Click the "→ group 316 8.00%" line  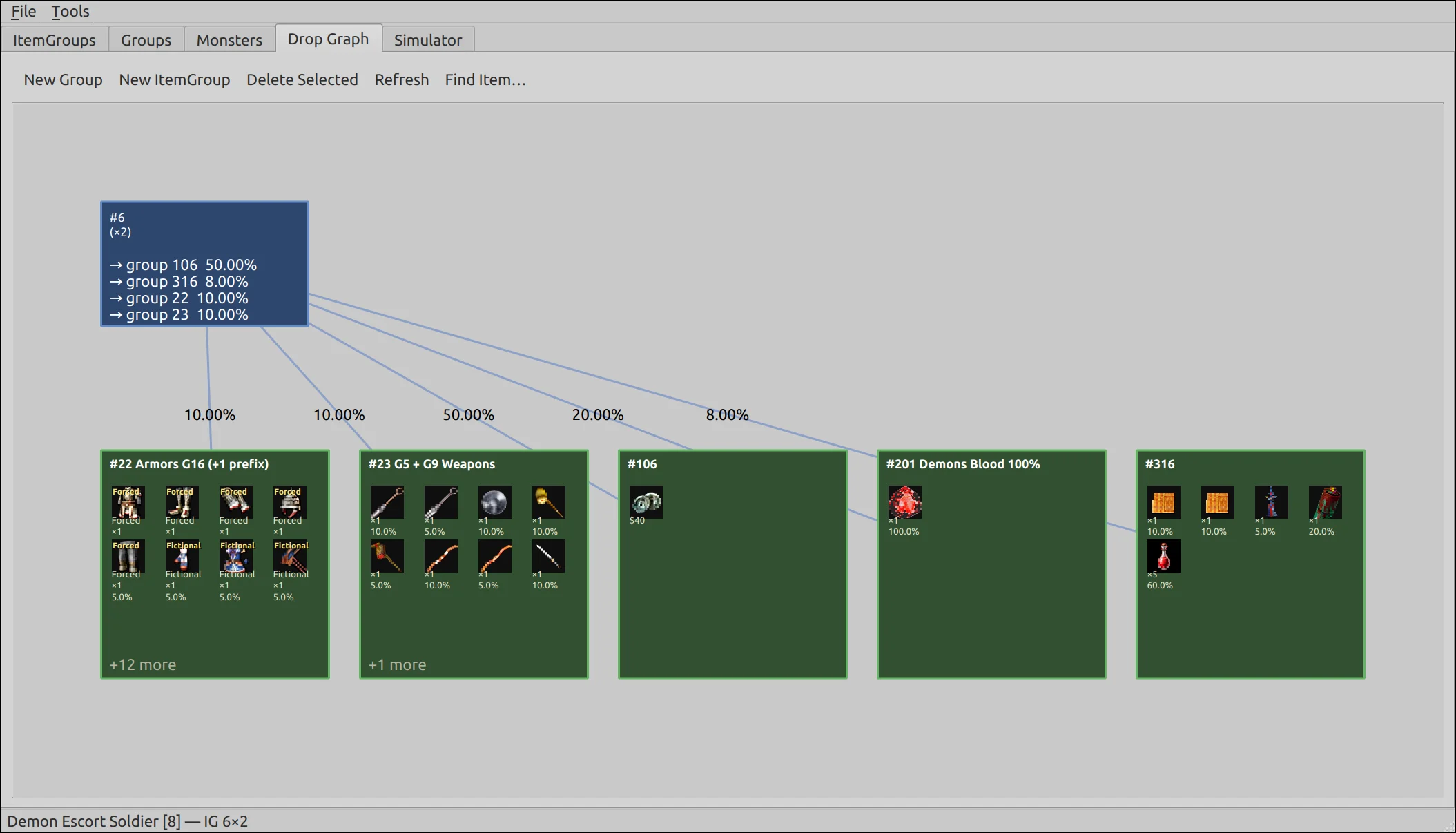tap(179, 281)
